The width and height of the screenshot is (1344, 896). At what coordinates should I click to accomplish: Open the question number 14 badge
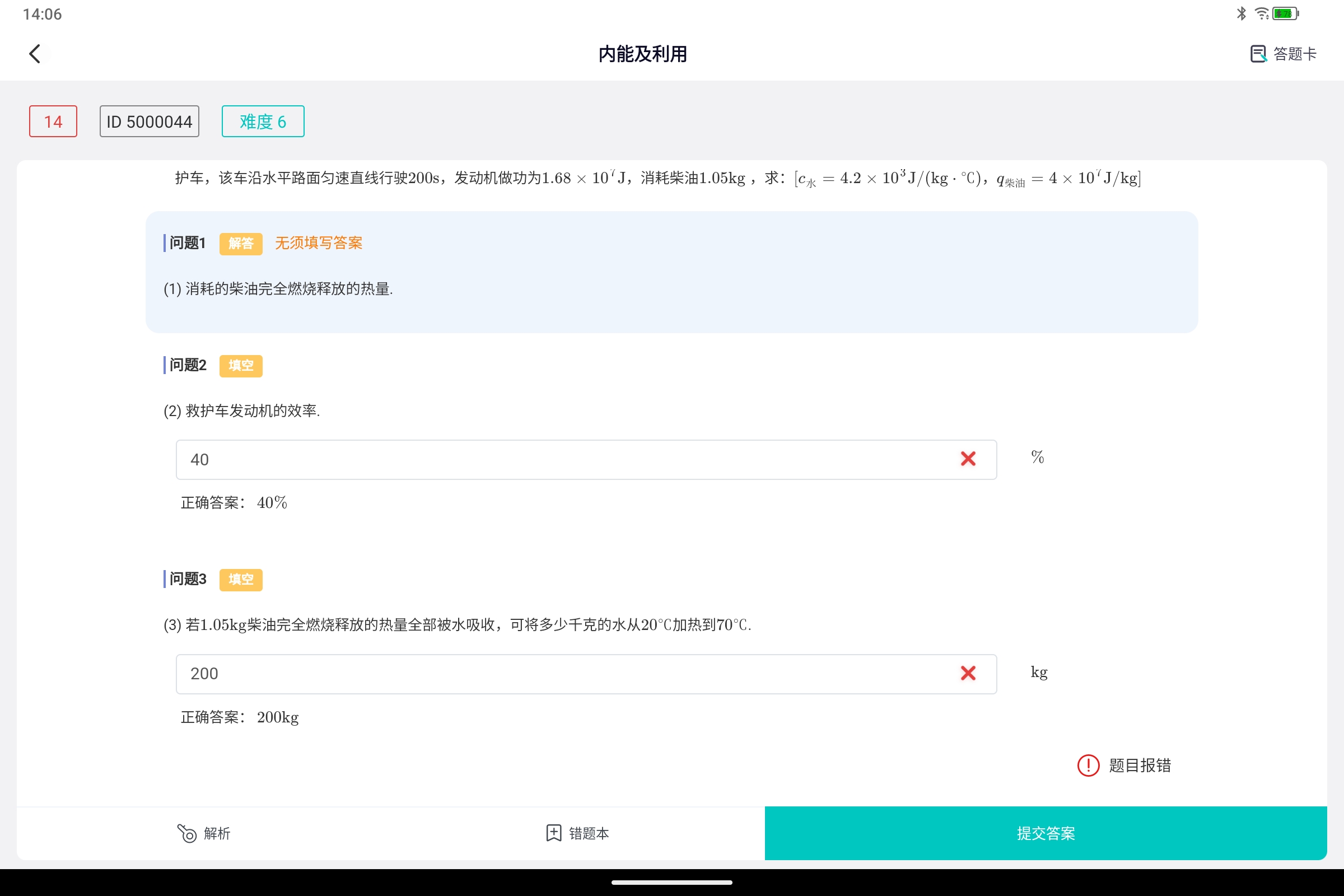53,121
